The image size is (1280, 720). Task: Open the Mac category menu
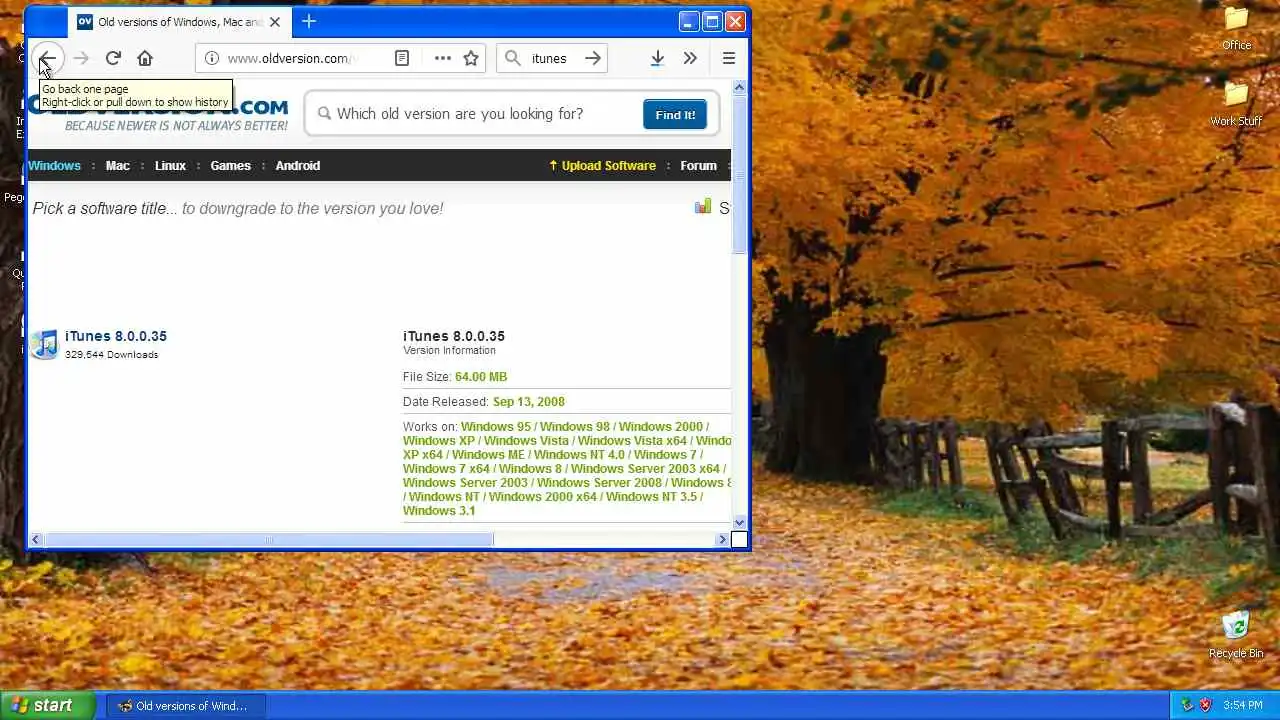[118, 166]
